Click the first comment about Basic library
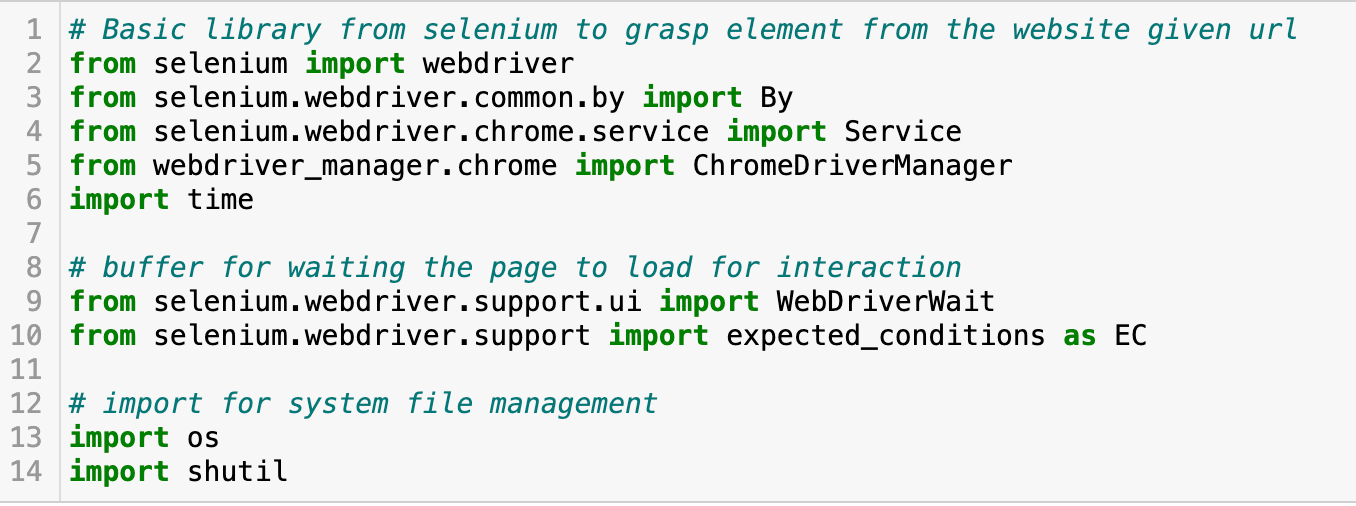The image size is (1356, 506). pos(684,30)
